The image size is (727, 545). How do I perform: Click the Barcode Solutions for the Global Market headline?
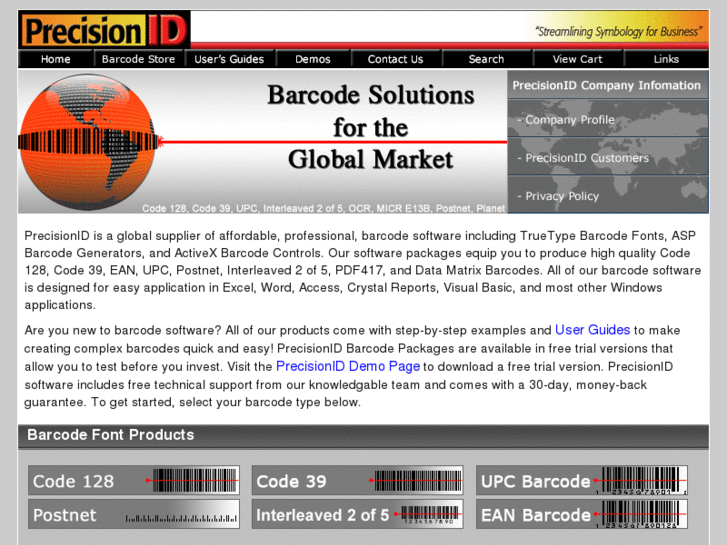pyautogui.click(x=370, y=127)
